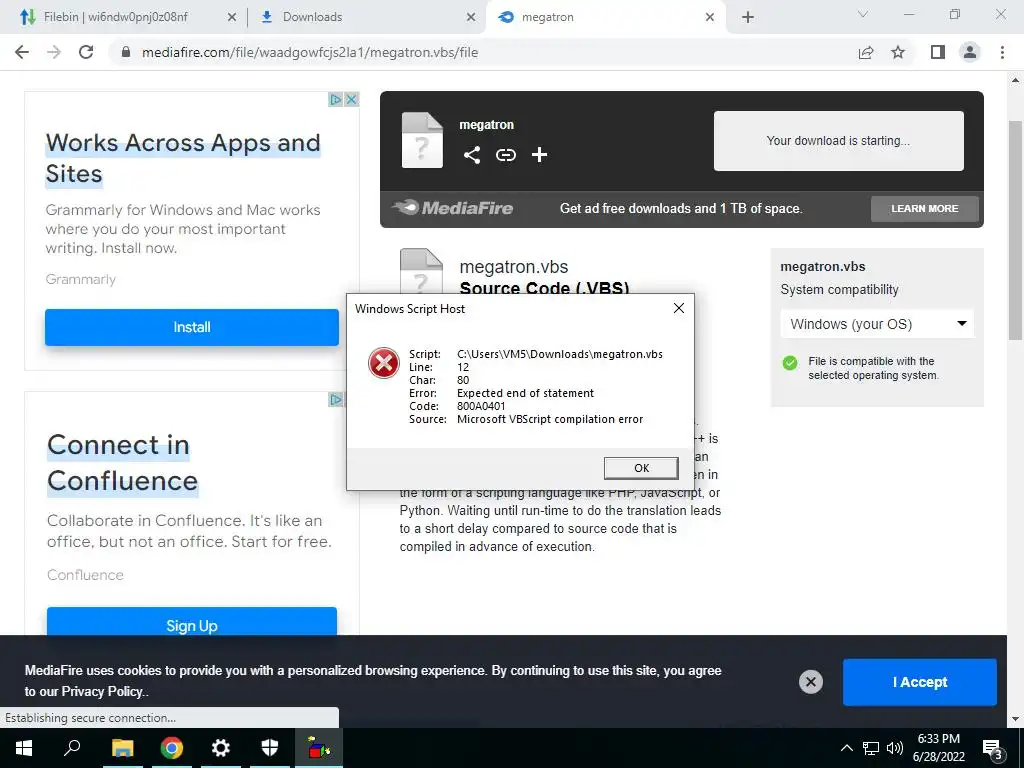Open the tab search chevron

click(x=863, y=14)
